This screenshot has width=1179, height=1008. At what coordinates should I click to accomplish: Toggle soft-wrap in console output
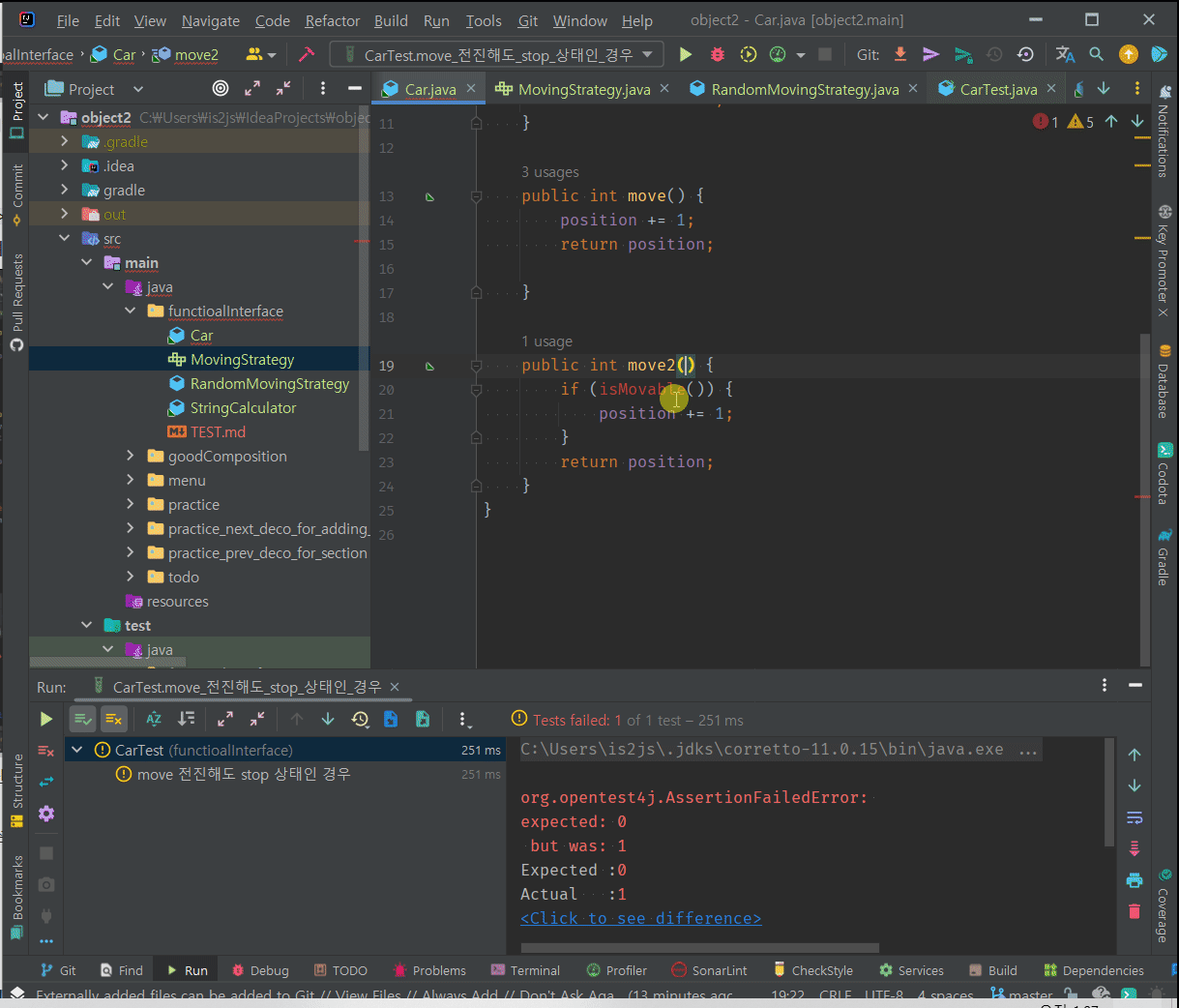pos(1135,817)
